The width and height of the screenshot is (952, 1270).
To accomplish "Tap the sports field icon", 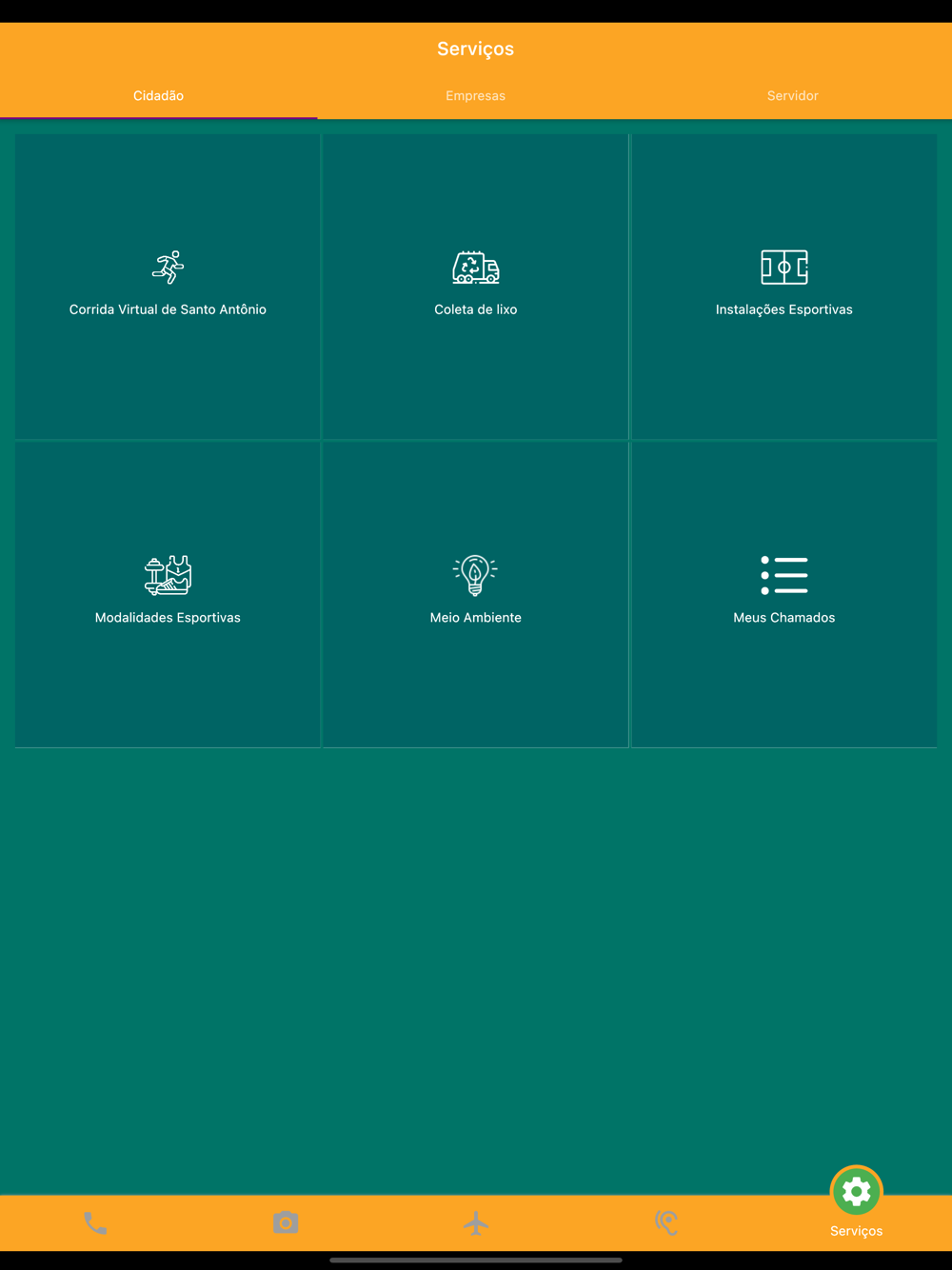I will (784, 268).
